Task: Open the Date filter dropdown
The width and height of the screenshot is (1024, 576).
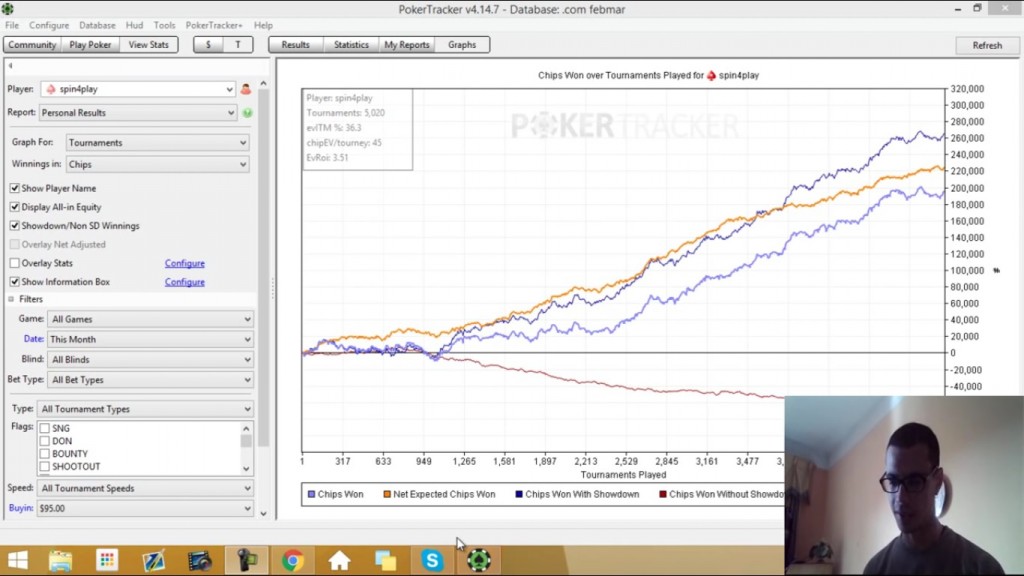Action: (x=150, y=340)
